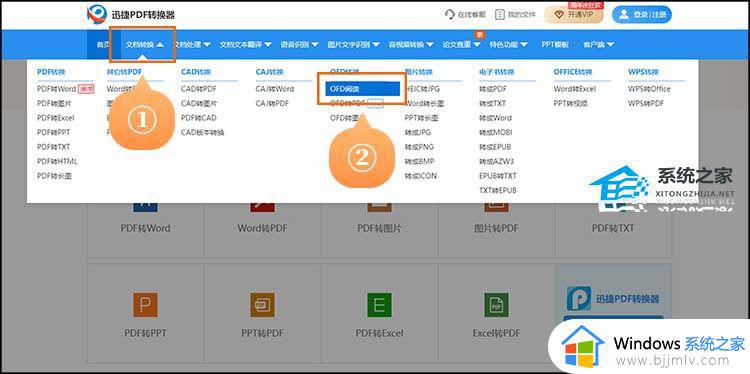Open the 转成MOBI link
Viewport: 750px width, 374px height.
click(495, 132)
